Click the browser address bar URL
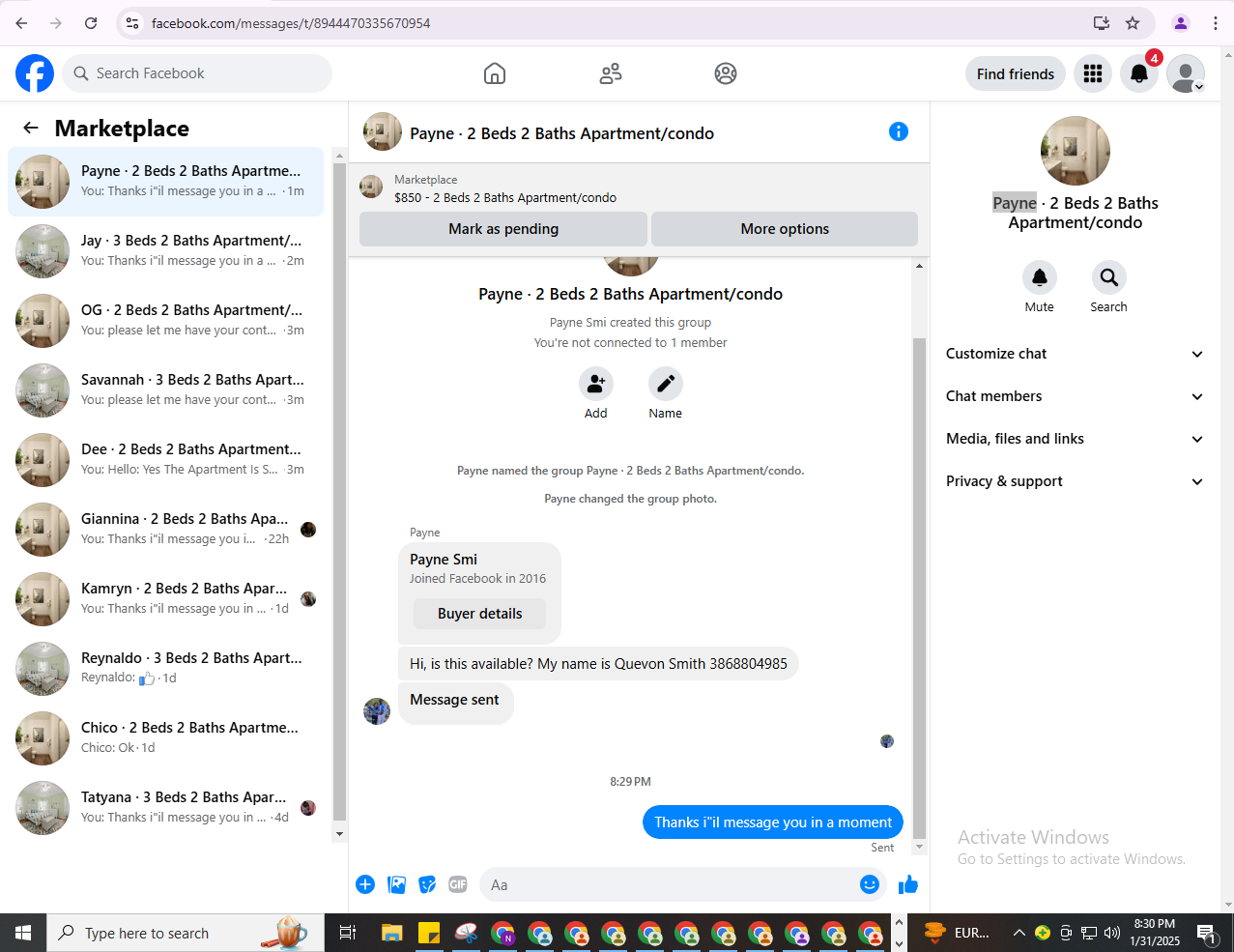 click(291, 23)
